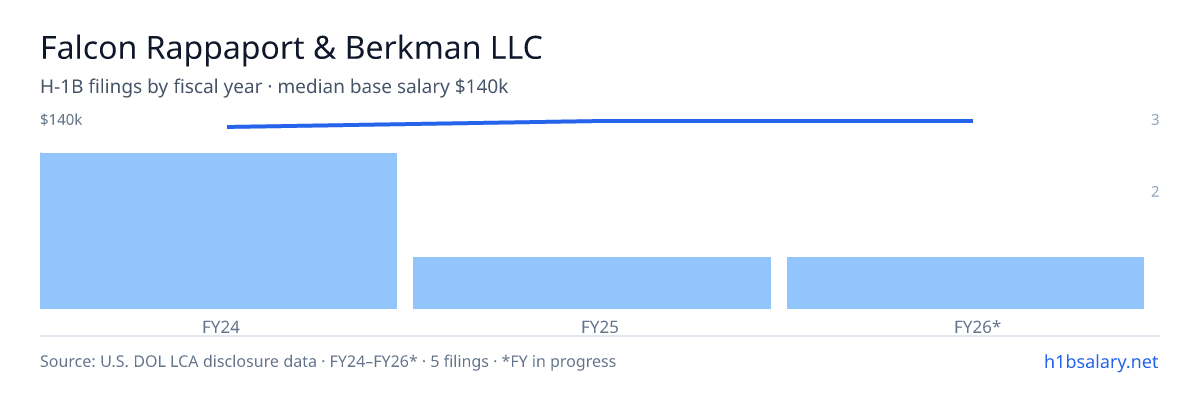Image resolution: width=1200 pixels, height=400 pixels.
Task: Click the FY25 filings bar
Action: coord(592,283)
